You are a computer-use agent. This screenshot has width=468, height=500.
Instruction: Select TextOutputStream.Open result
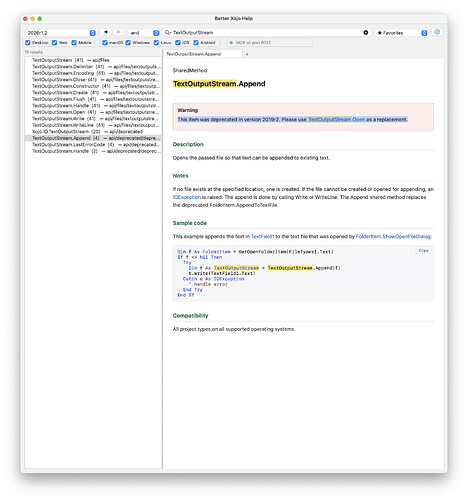(93, 112)
